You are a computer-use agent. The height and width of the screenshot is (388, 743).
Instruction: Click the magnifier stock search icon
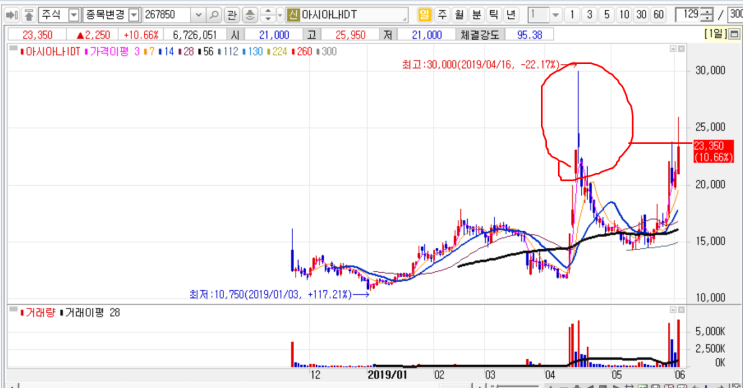click(x=214, y=15)
